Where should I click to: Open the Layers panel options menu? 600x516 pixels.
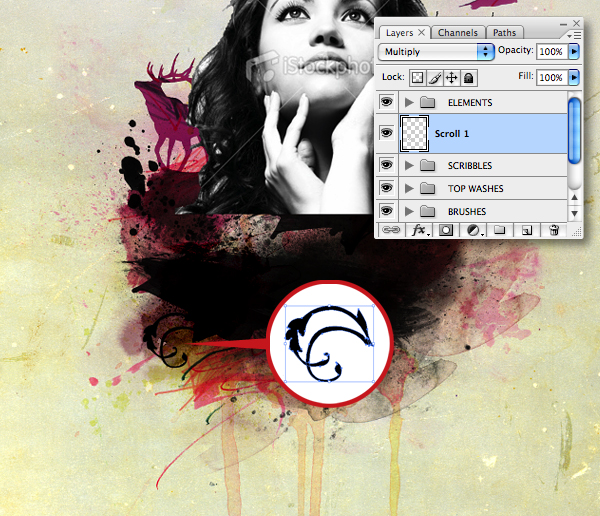point(575,36)
